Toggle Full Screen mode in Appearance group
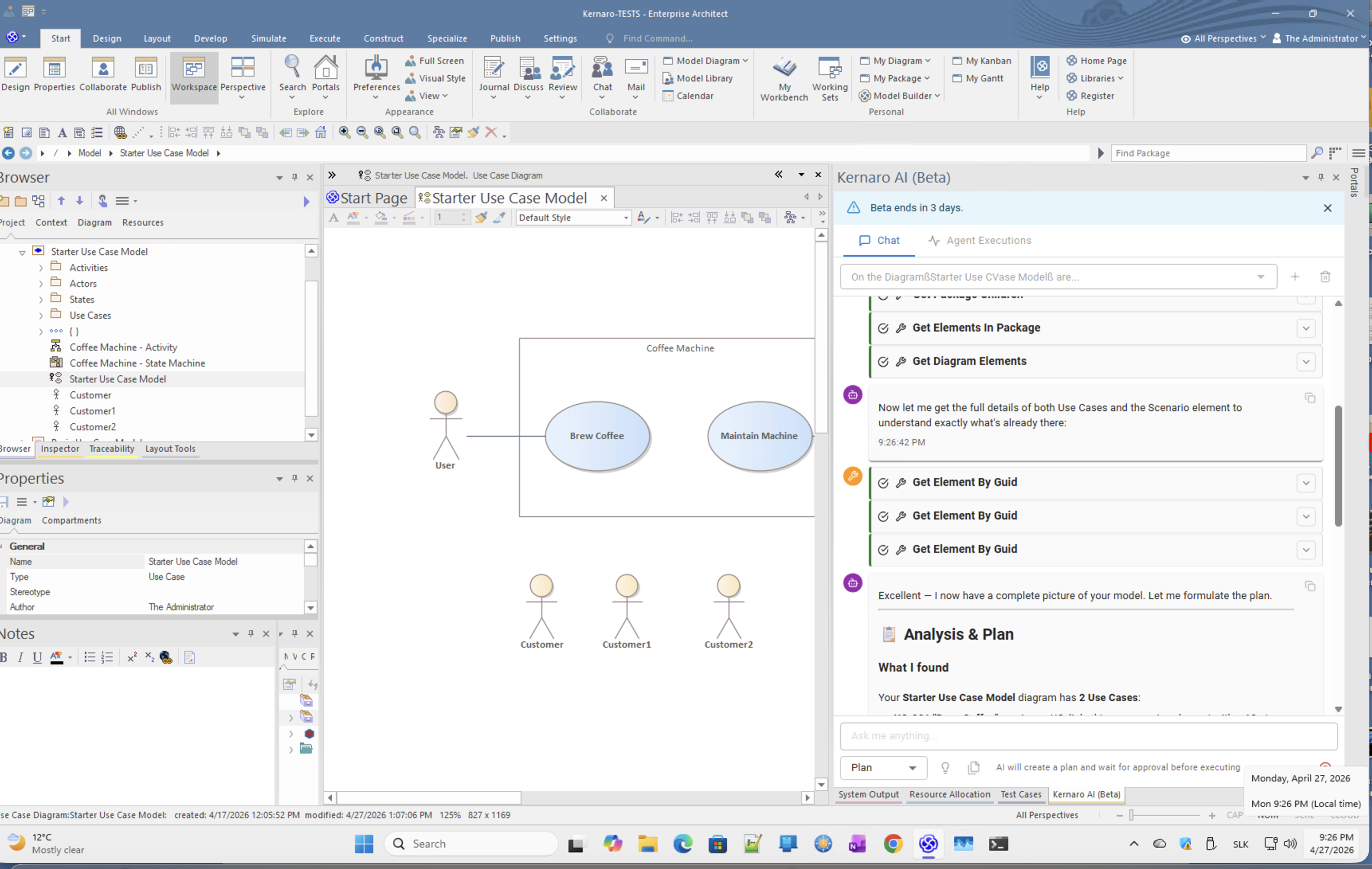Viewport: 1372px width, 869px height. click(435, 61)
